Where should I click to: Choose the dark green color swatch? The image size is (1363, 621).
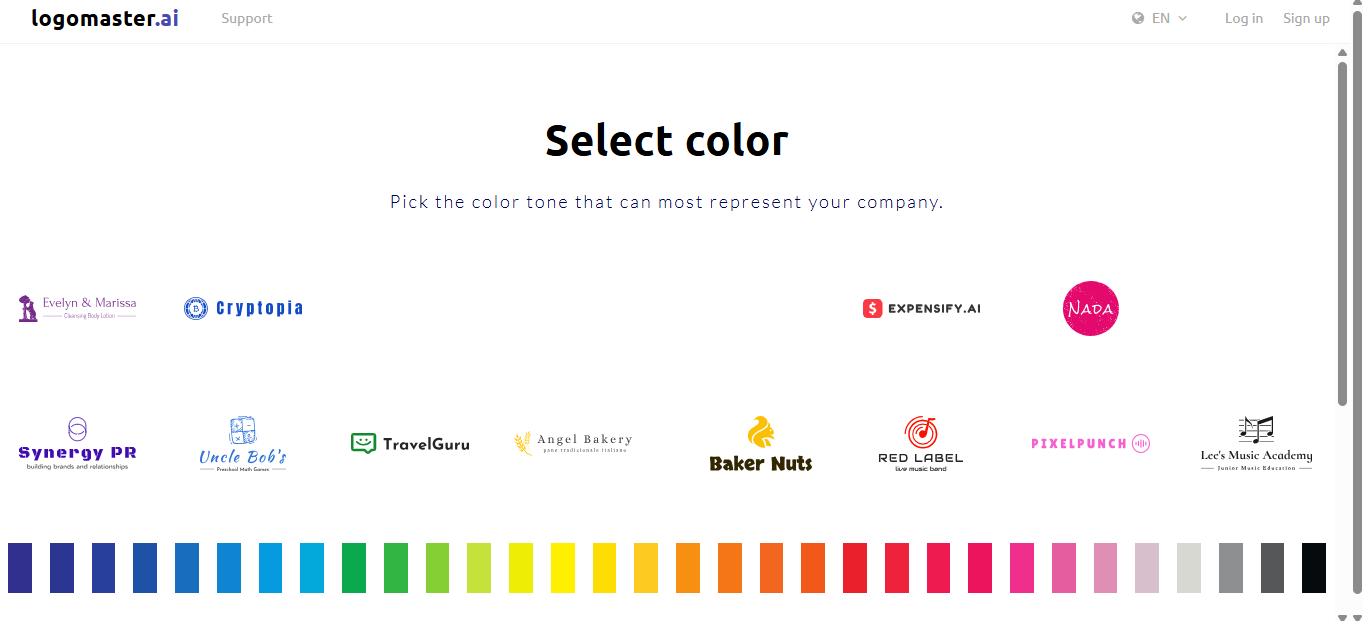coord(354,568)
